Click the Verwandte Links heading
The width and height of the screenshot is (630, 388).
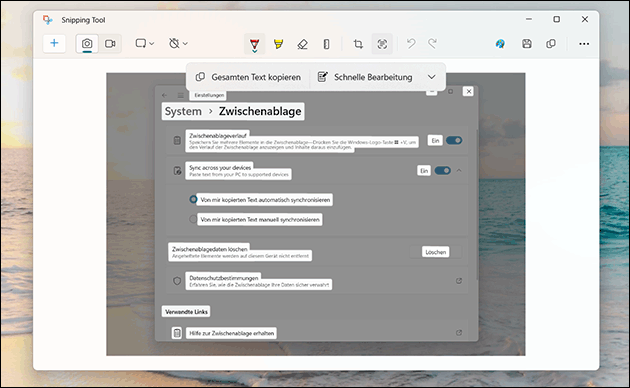(186, 312)
